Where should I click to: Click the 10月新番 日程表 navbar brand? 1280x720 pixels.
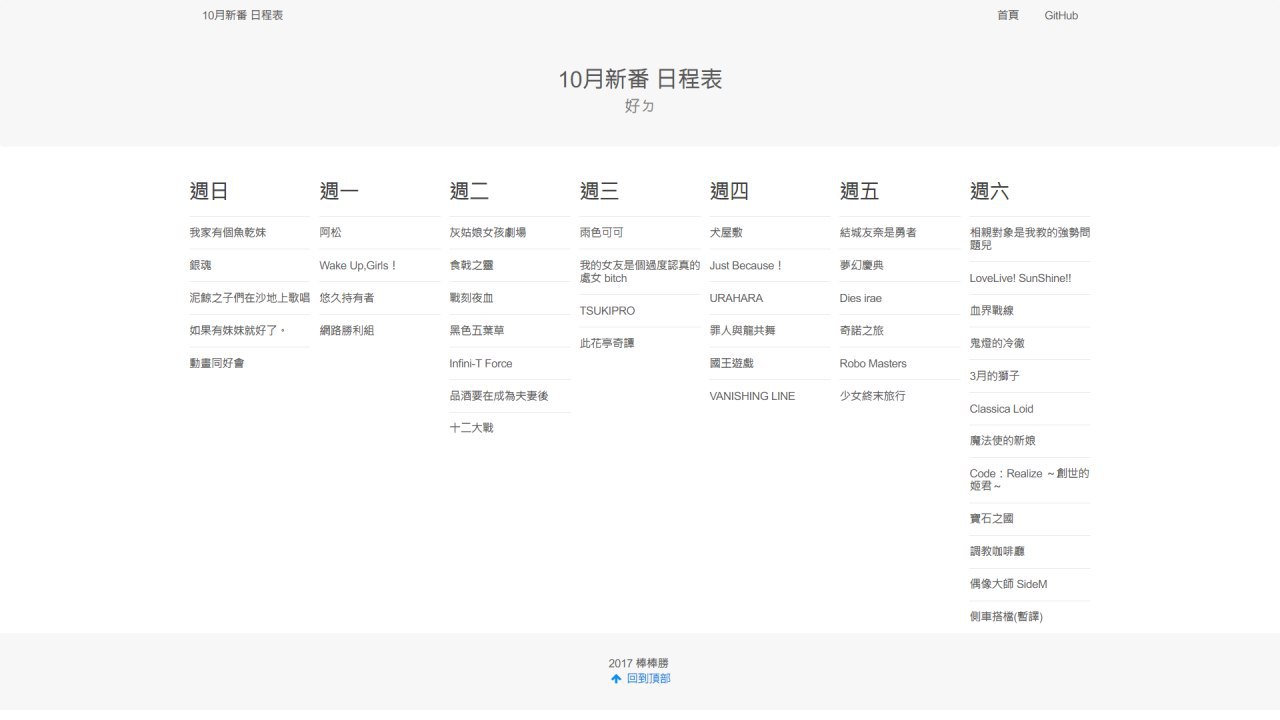(242, 15)
